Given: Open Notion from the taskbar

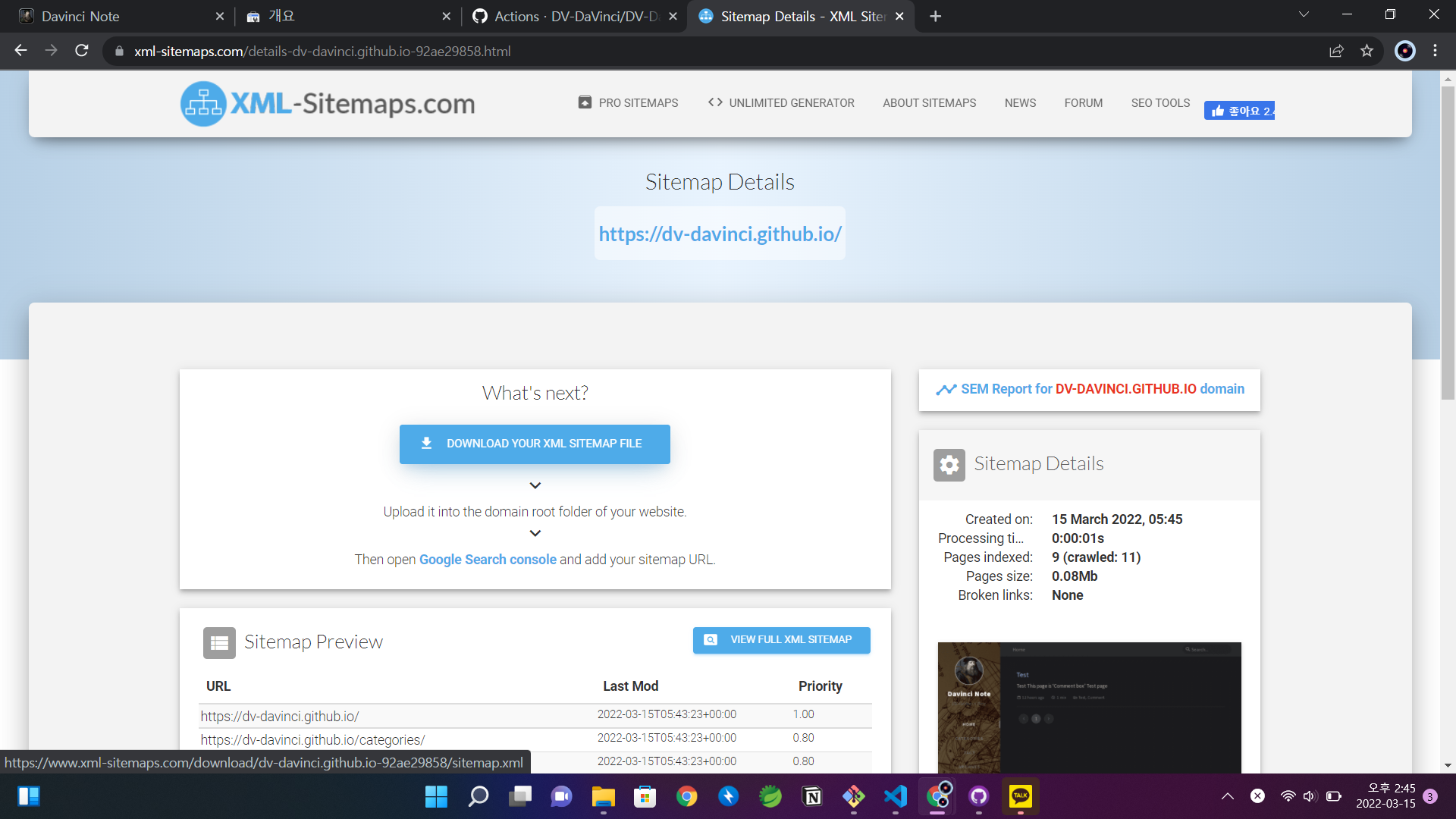Looking at the screenshot, I should [812, 796].
